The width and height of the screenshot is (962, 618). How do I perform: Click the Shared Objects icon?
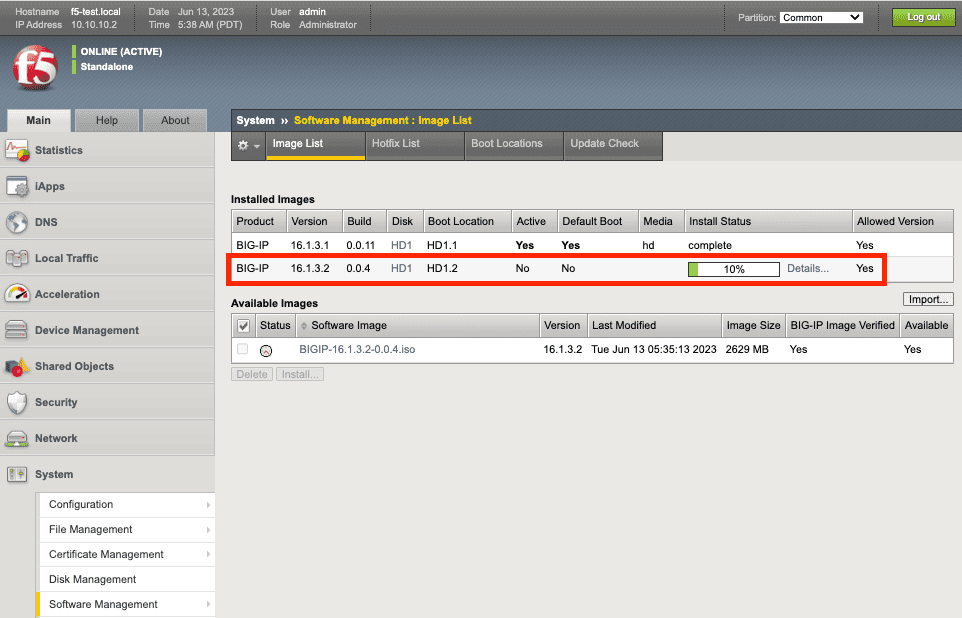click(17, 366)
